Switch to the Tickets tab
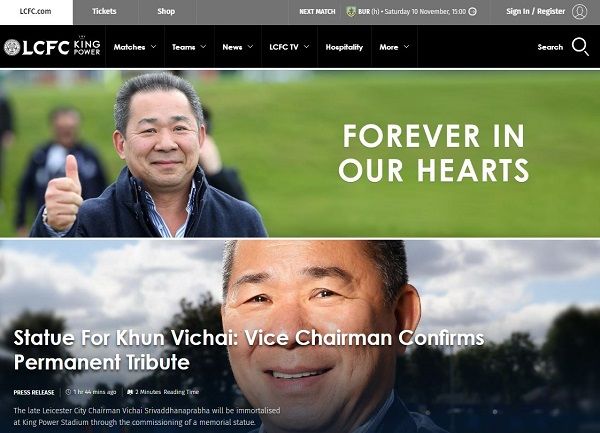This screenshot has width=600, height=433. click(104, 11)
